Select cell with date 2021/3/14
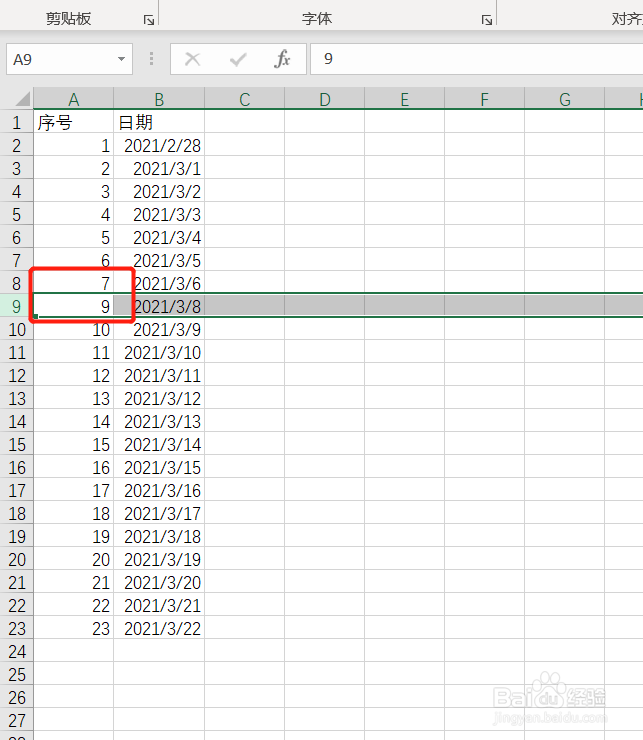The width and height of the screenshot is (643, 740). click(x=159, y=445)
